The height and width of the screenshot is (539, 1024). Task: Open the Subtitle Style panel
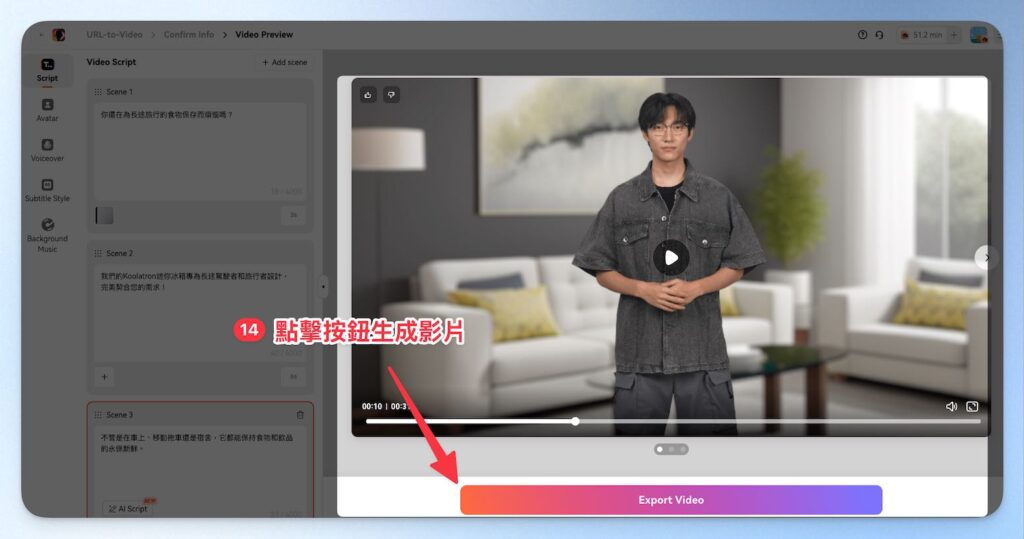click(x=47, y=190)
